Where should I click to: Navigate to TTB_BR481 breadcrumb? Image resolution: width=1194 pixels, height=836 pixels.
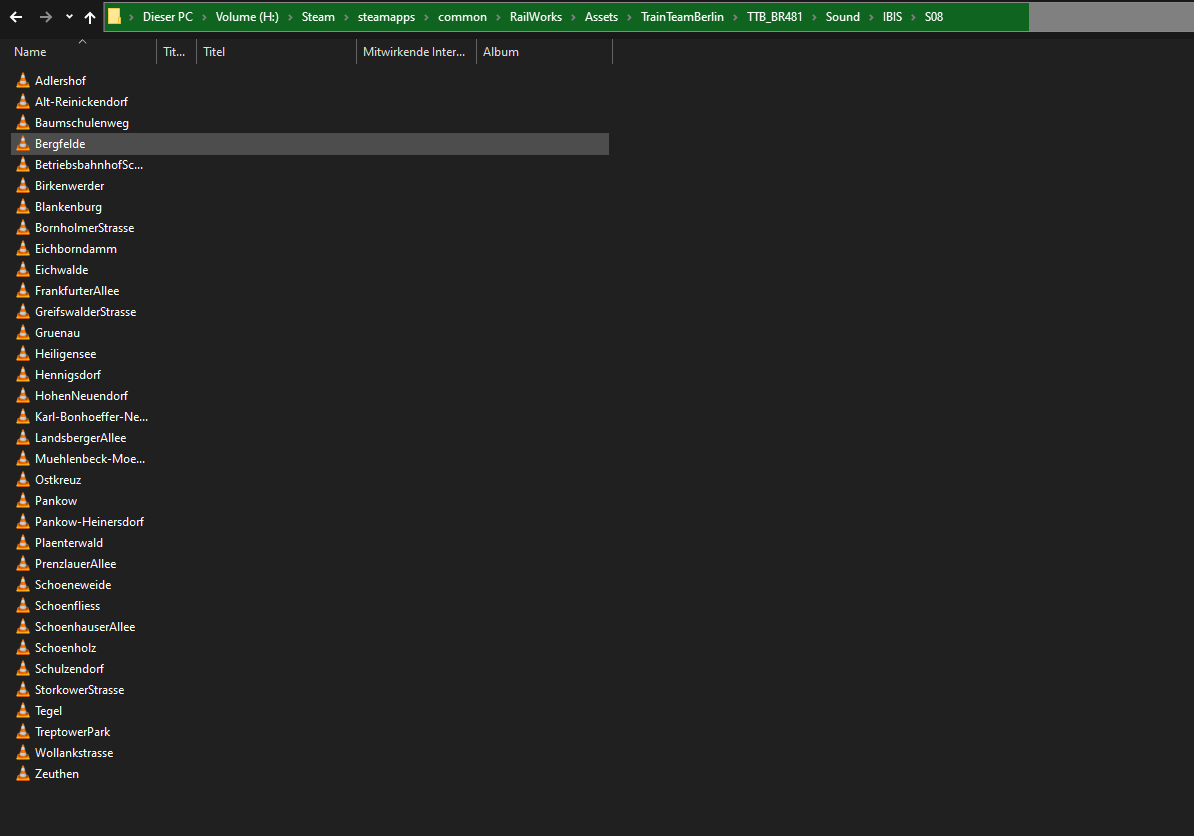click(774, 17)
